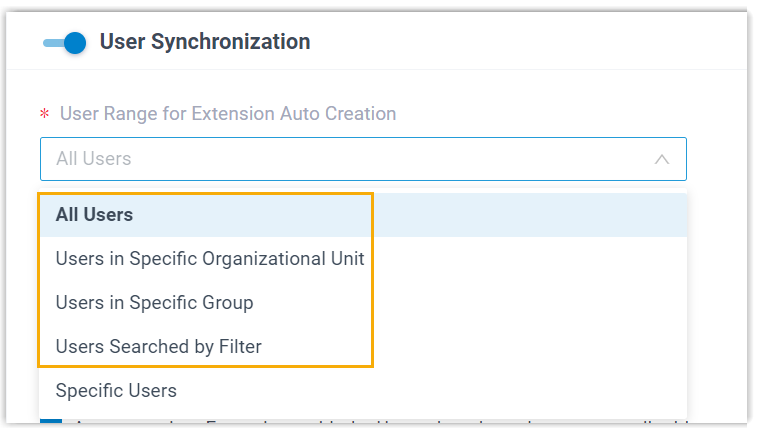Select the highlighted All Users option

pos(95,215)
